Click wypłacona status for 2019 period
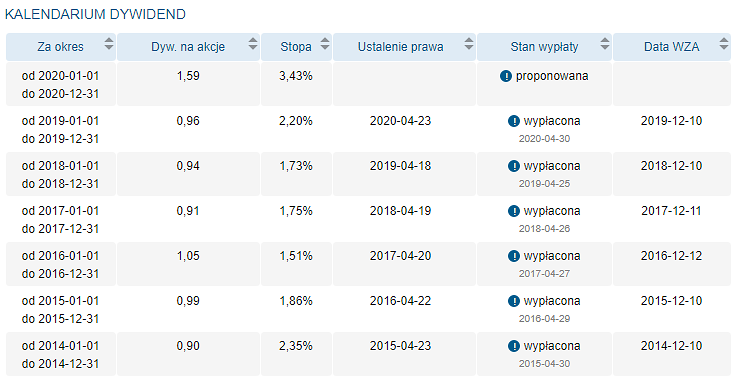This screenshot has height=376, width=750. click(x=552, y=121)
